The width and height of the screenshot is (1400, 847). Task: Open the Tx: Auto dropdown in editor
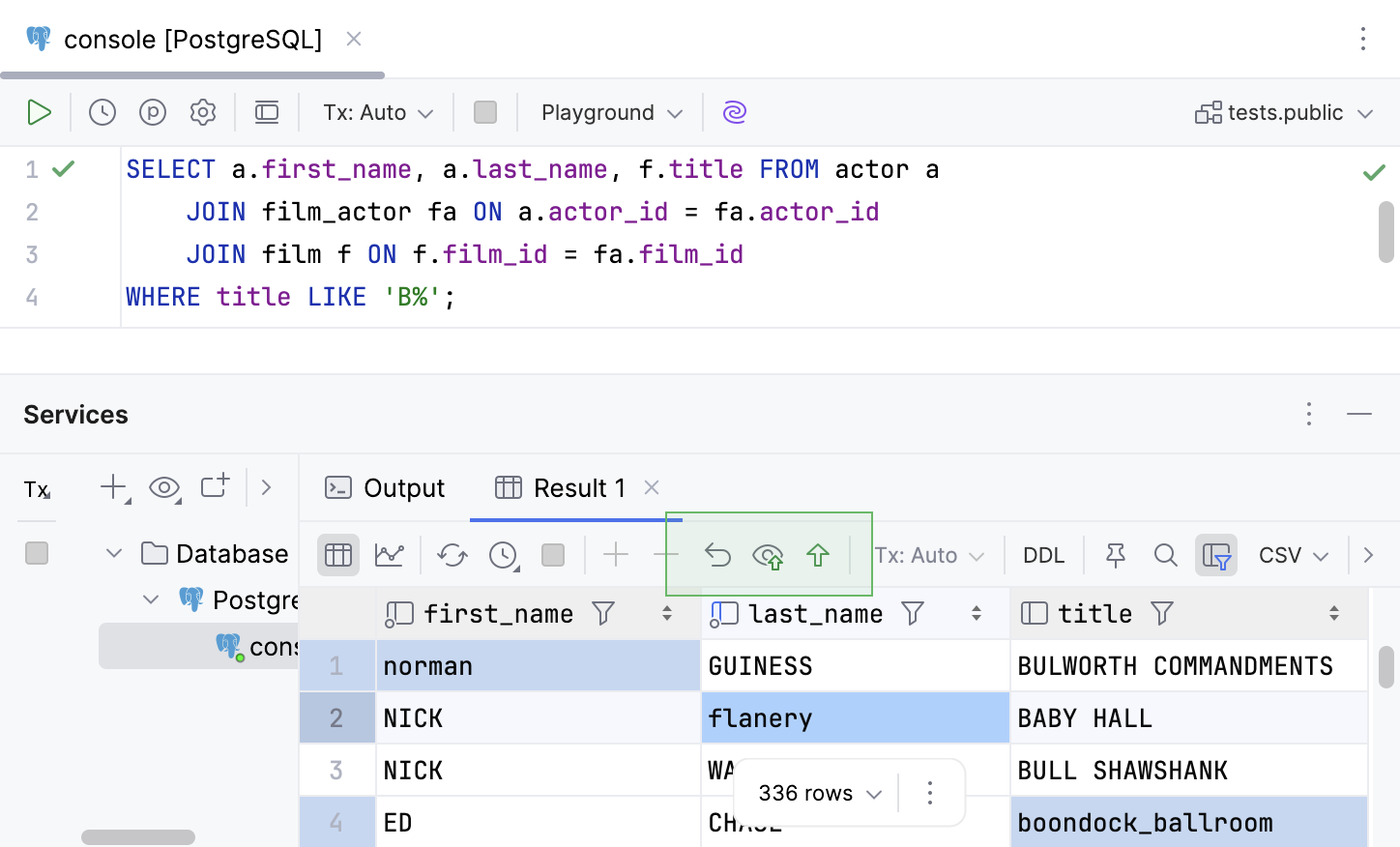[x=377, y=112]
